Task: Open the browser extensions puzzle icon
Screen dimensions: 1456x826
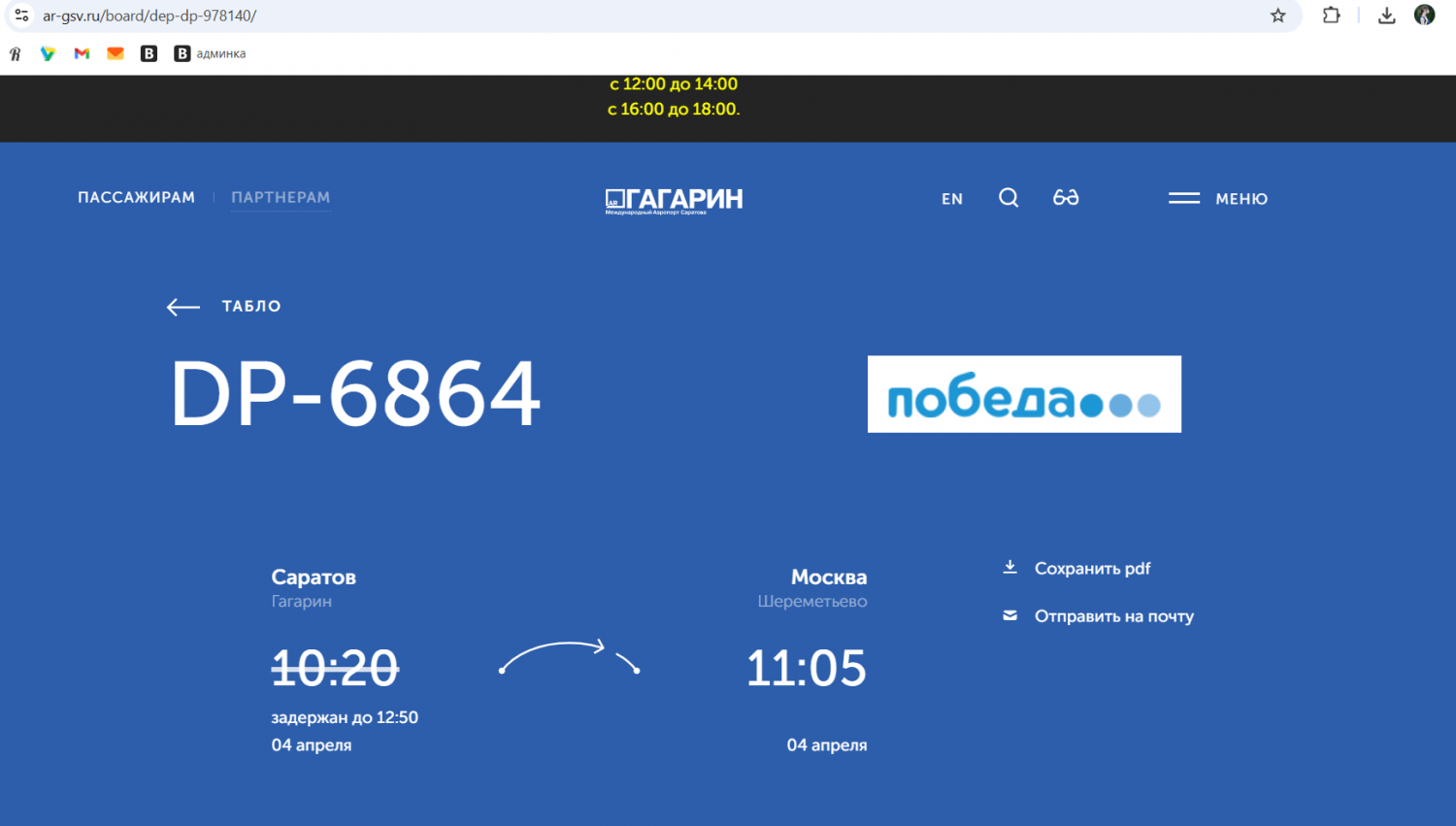Action: pos(1332,16)
